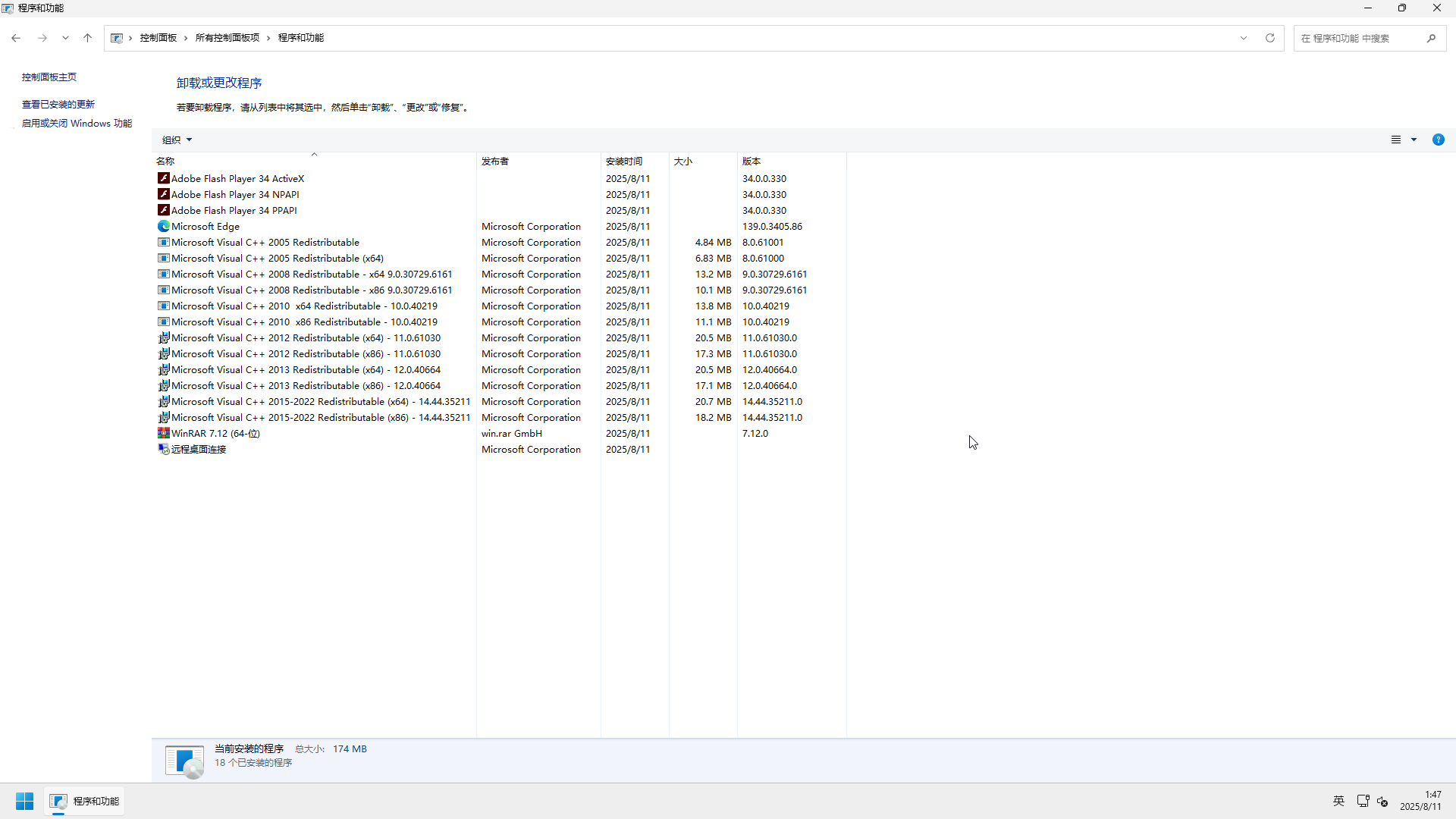Open recent locations dropdown next to forward
1456x819 pixels.
coord(65,38)
